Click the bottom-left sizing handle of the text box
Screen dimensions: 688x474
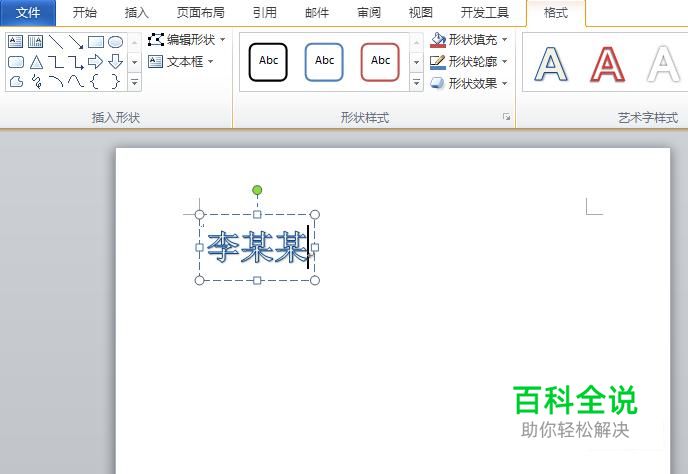pyautogui.click(x=200, y=280)
